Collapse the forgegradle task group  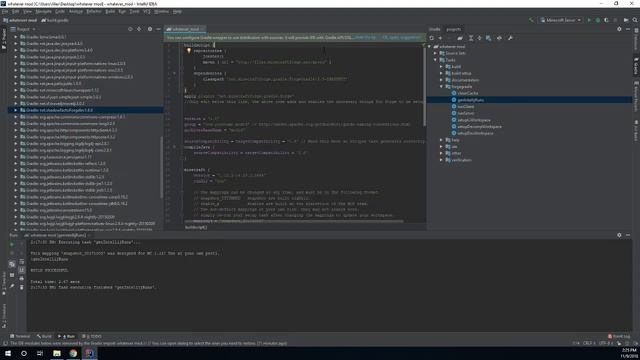(441, 87)
